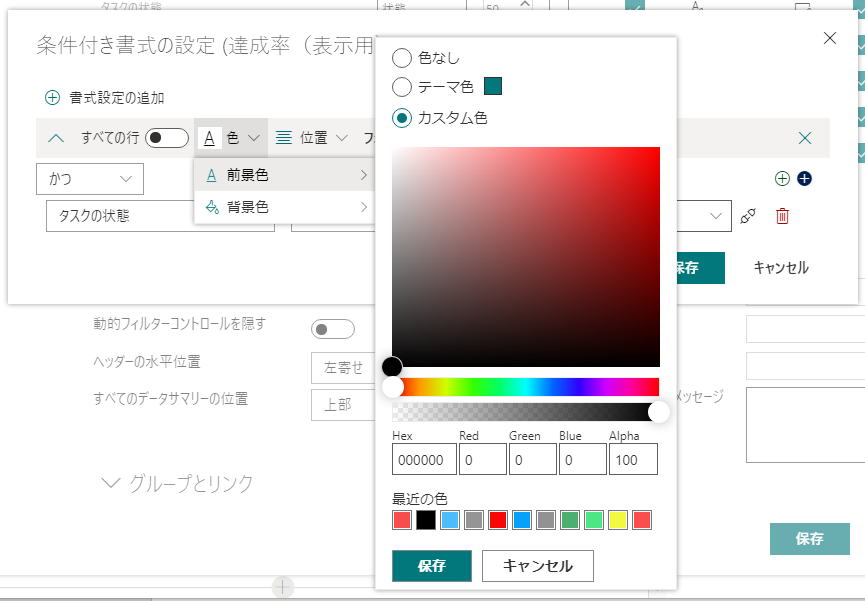Click キャンセル in the color picker
This screenshot has width=865, height=601.
point(537,566)
